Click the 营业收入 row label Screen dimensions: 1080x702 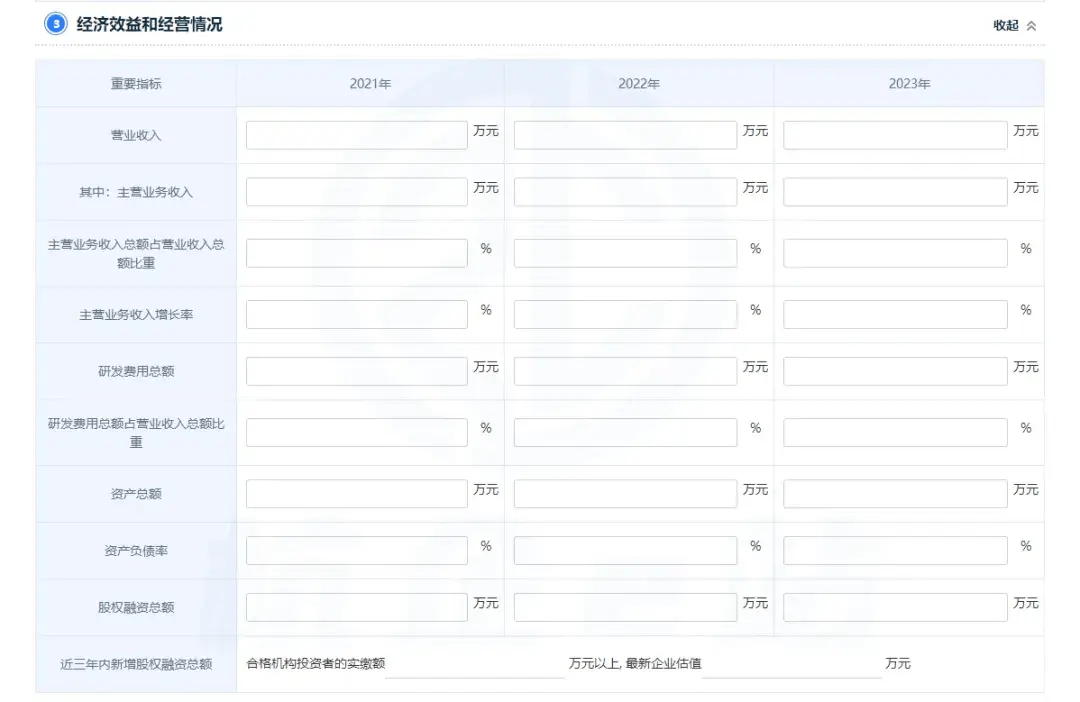[x=136, y=136]
